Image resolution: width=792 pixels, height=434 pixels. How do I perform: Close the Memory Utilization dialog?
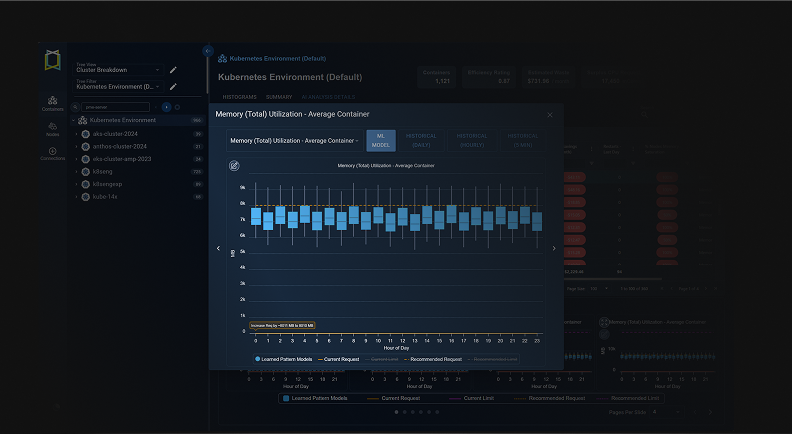click(x=549, y=115)
